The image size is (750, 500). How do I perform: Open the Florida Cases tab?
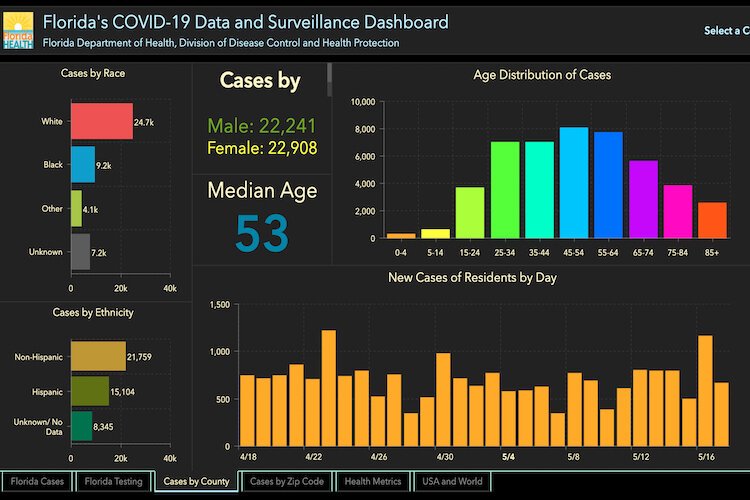[39, 481]
